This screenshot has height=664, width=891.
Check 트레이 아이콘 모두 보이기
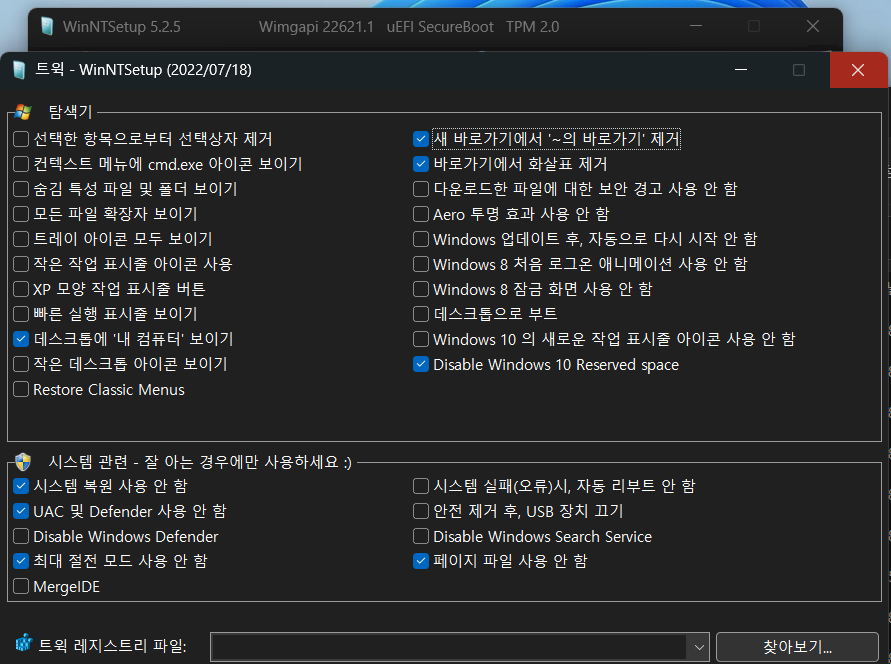[x=21, y=239]
